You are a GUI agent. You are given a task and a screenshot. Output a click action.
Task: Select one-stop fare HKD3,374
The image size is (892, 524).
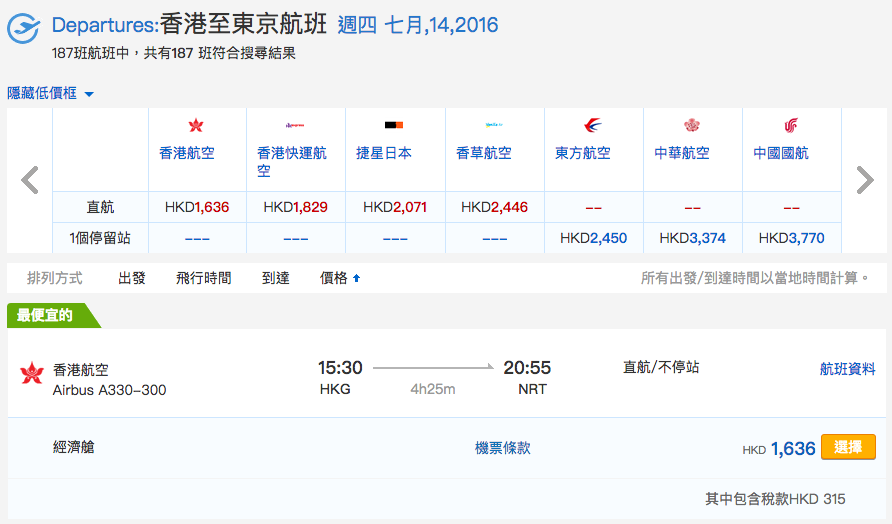[x=692, y=238]
